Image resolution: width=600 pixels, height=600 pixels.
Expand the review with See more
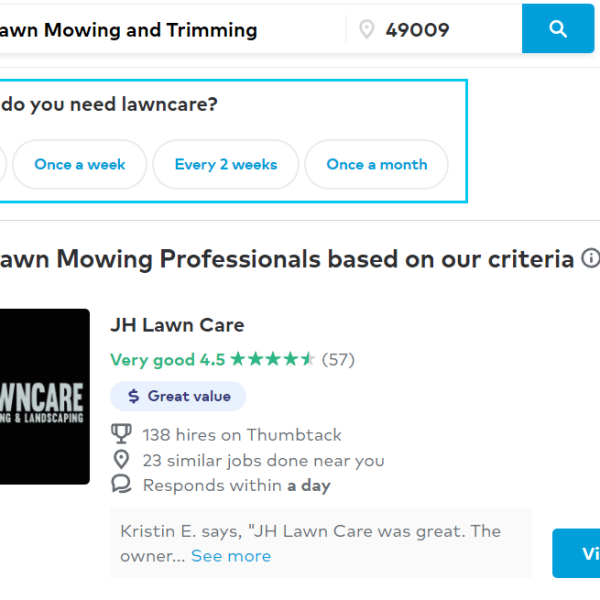pos(231,556)
